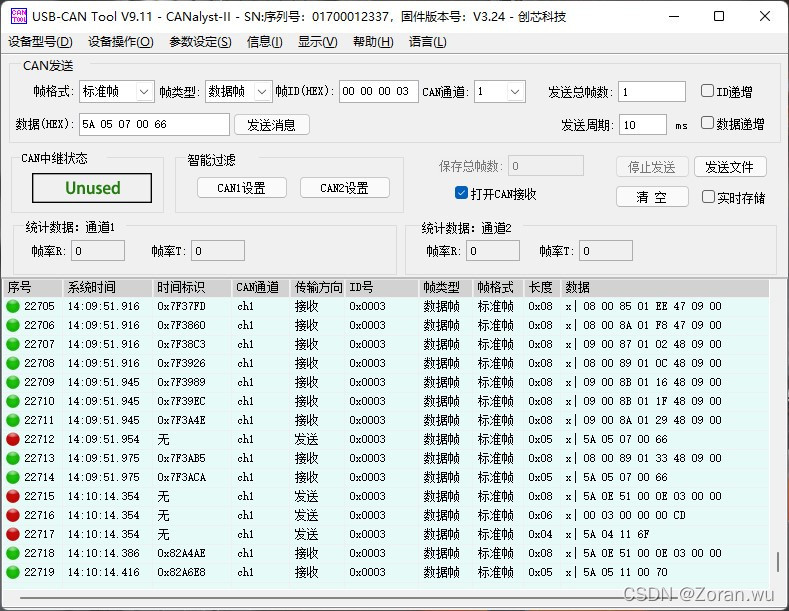Screen dimensions: 789x611
Task: Open the 语言(L) menu
Action: [x=428, y=42]
